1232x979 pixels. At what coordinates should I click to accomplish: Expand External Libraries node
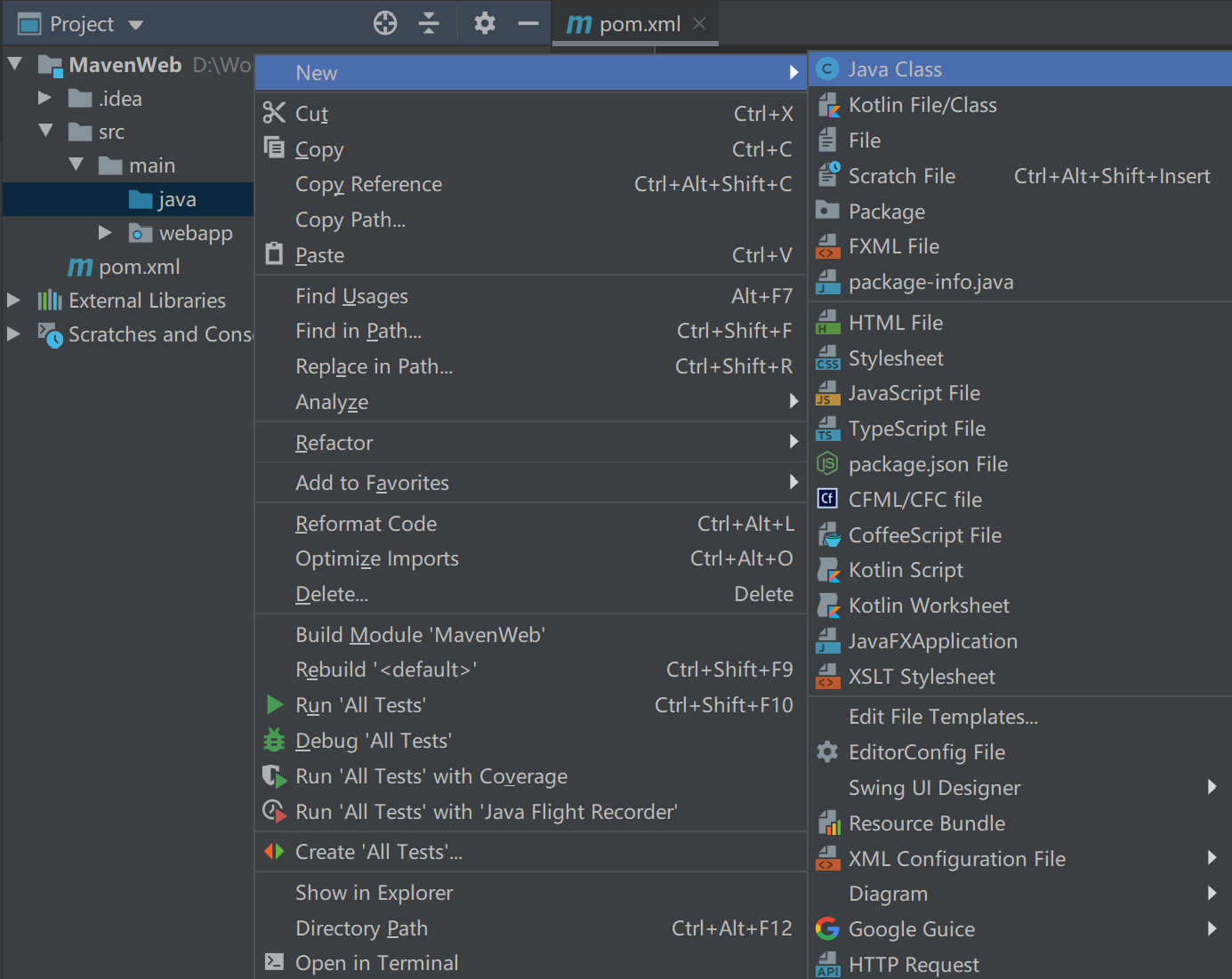tap(13, 300)
